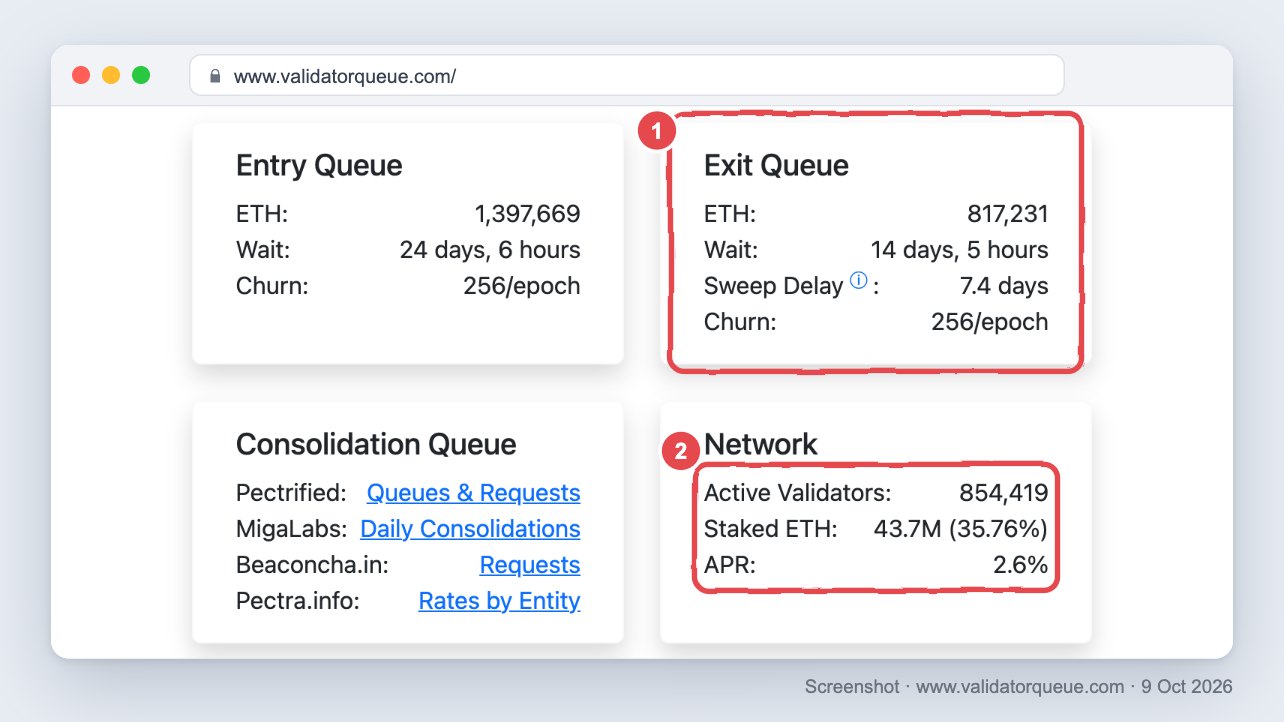Click the Exit Queue heading
The width and height of the screenshot is (1284, 722).
[x=776, y=165]
